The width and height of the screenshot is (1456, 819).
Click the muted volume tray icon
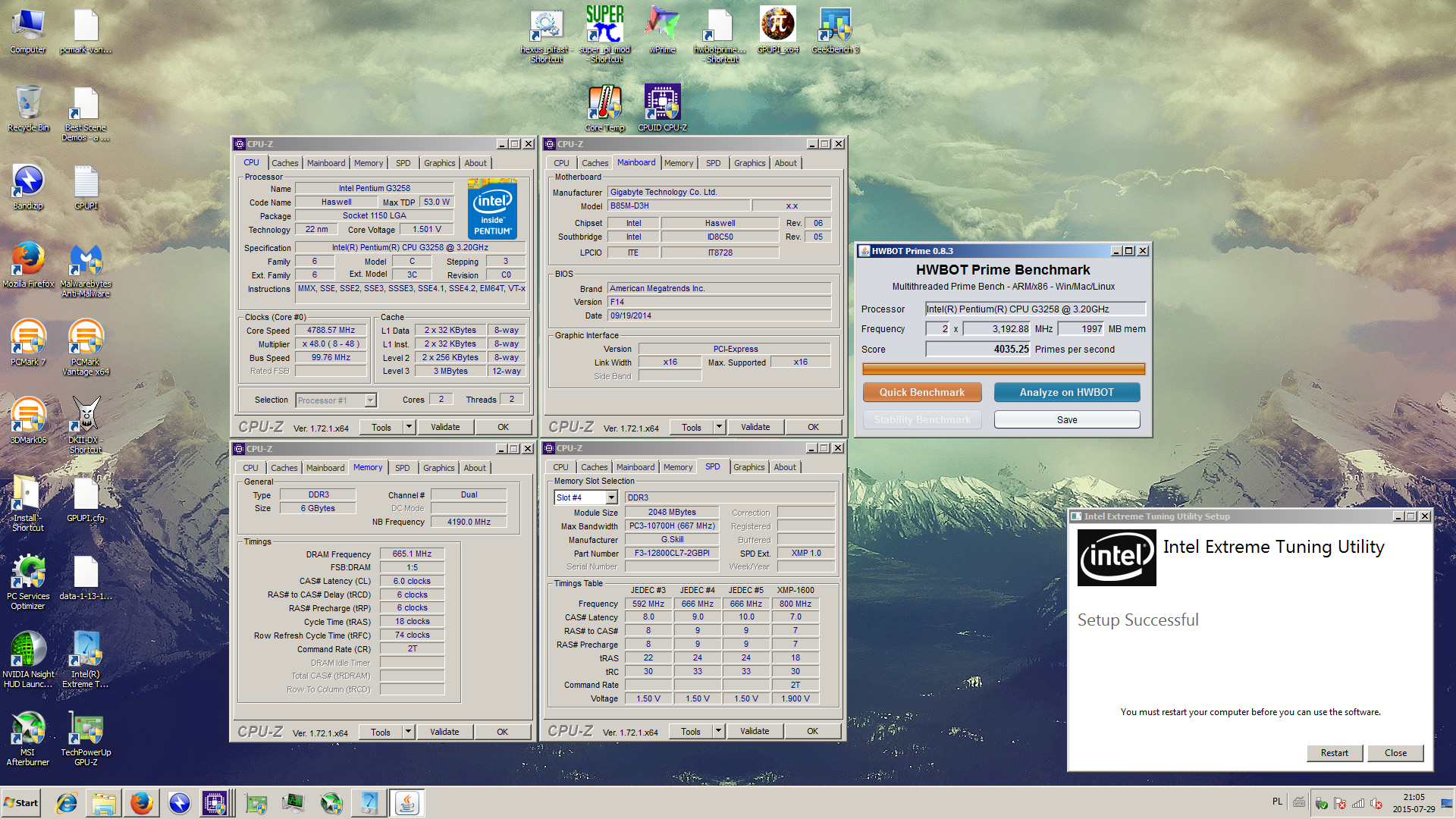pos(1376,803)
